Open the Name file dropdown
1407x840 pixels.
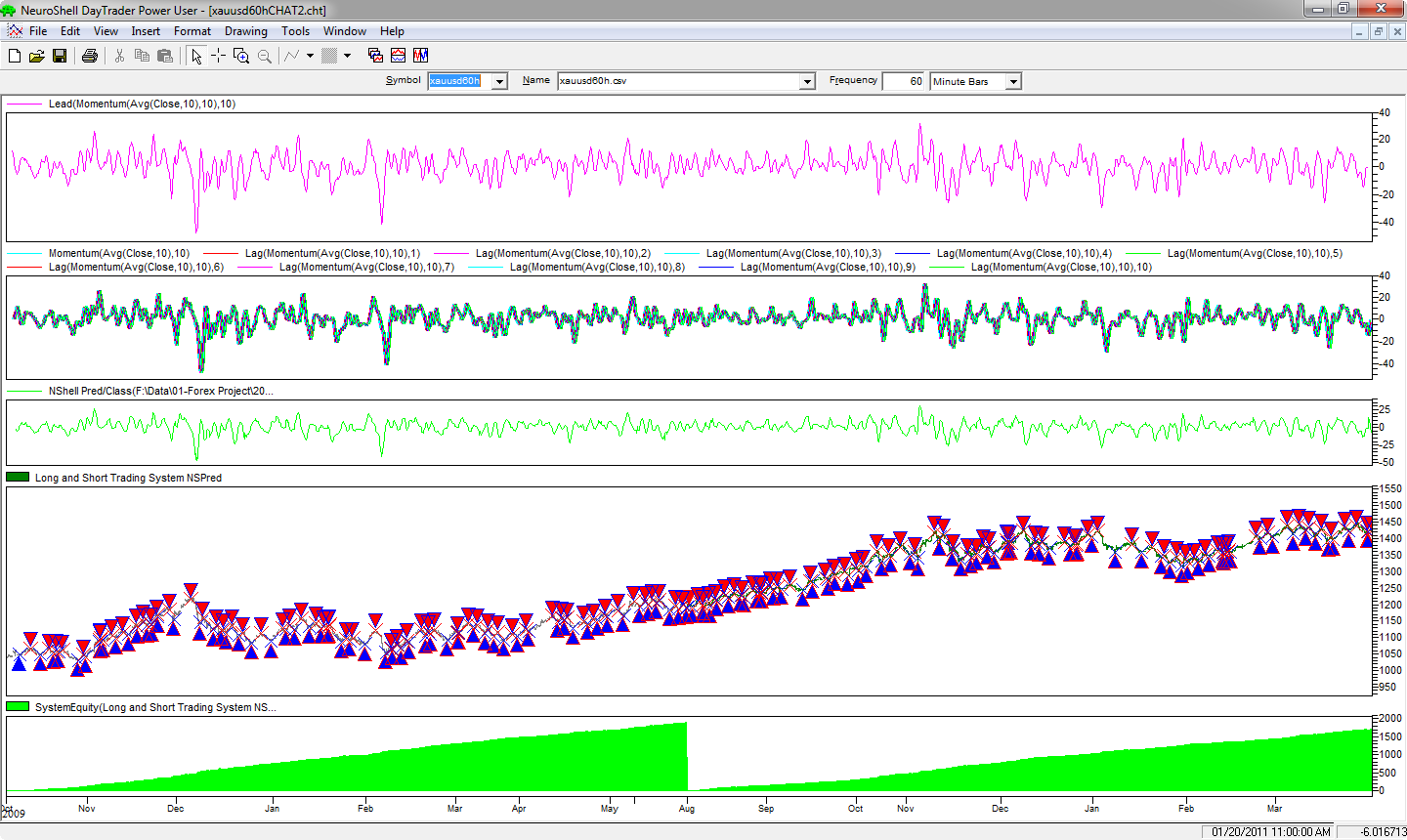point(807,82)
